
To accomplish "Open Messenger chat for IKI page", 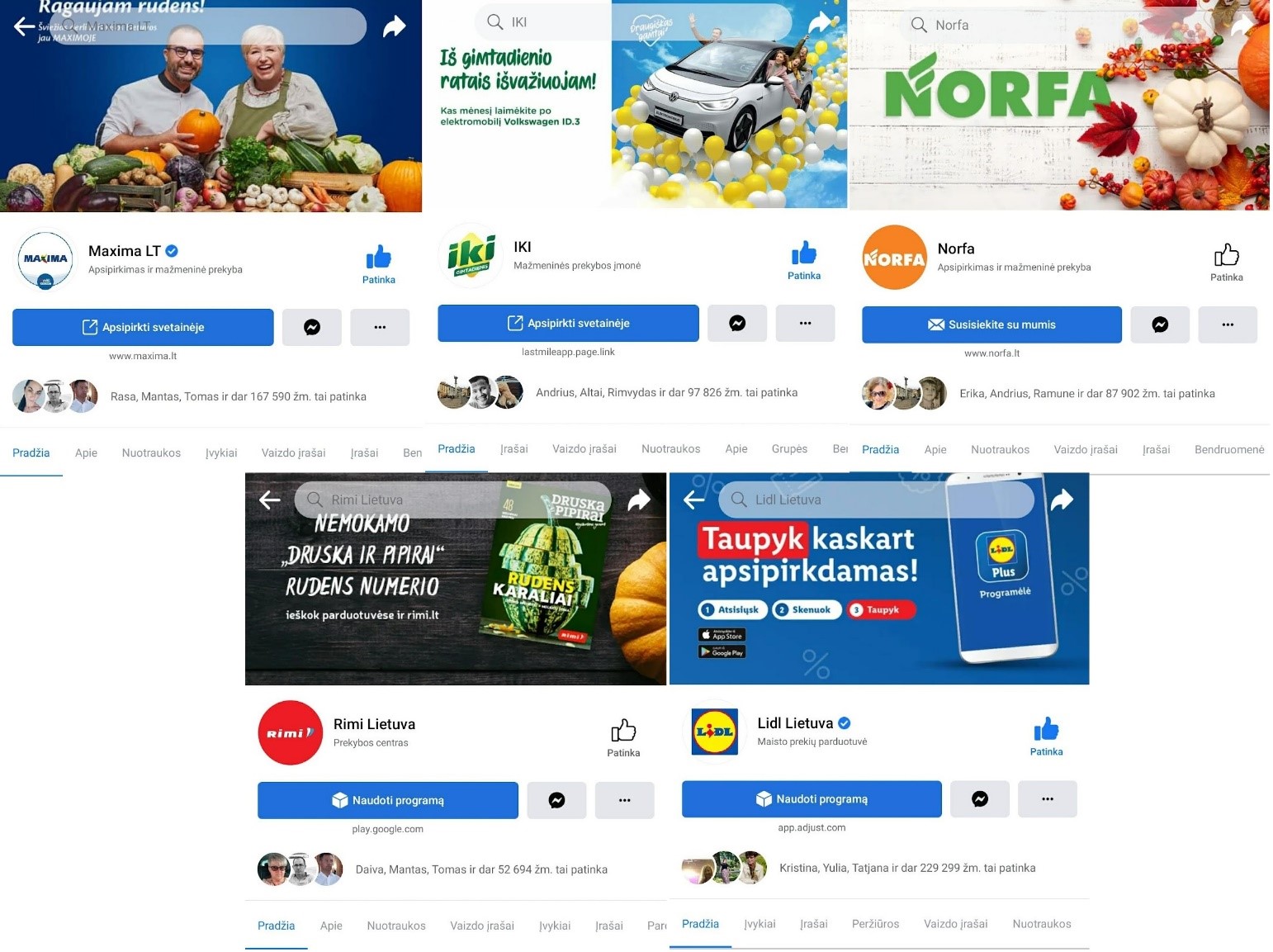I will (x=737, y=324).
